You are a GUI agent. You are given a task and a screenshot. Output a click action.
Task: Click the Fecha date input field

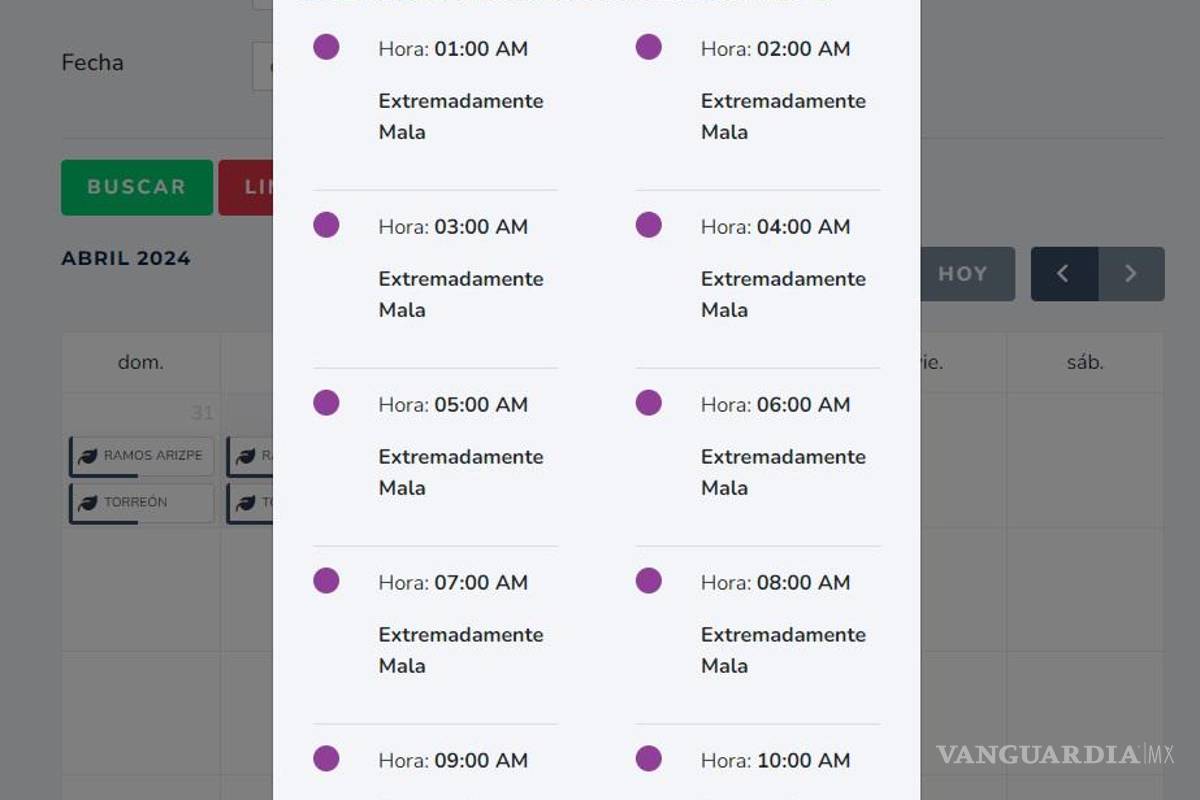tap(263, 67)
